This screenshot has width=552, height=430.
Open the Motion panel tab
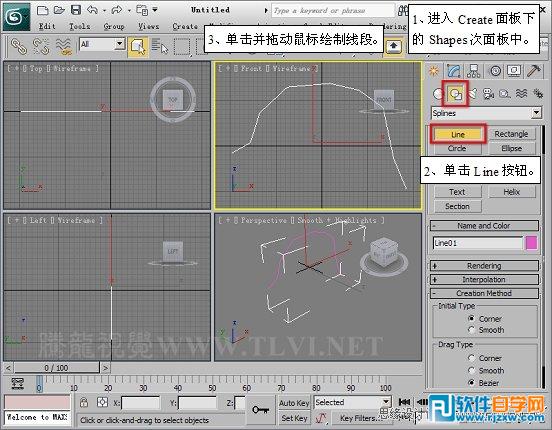[495, 71]
